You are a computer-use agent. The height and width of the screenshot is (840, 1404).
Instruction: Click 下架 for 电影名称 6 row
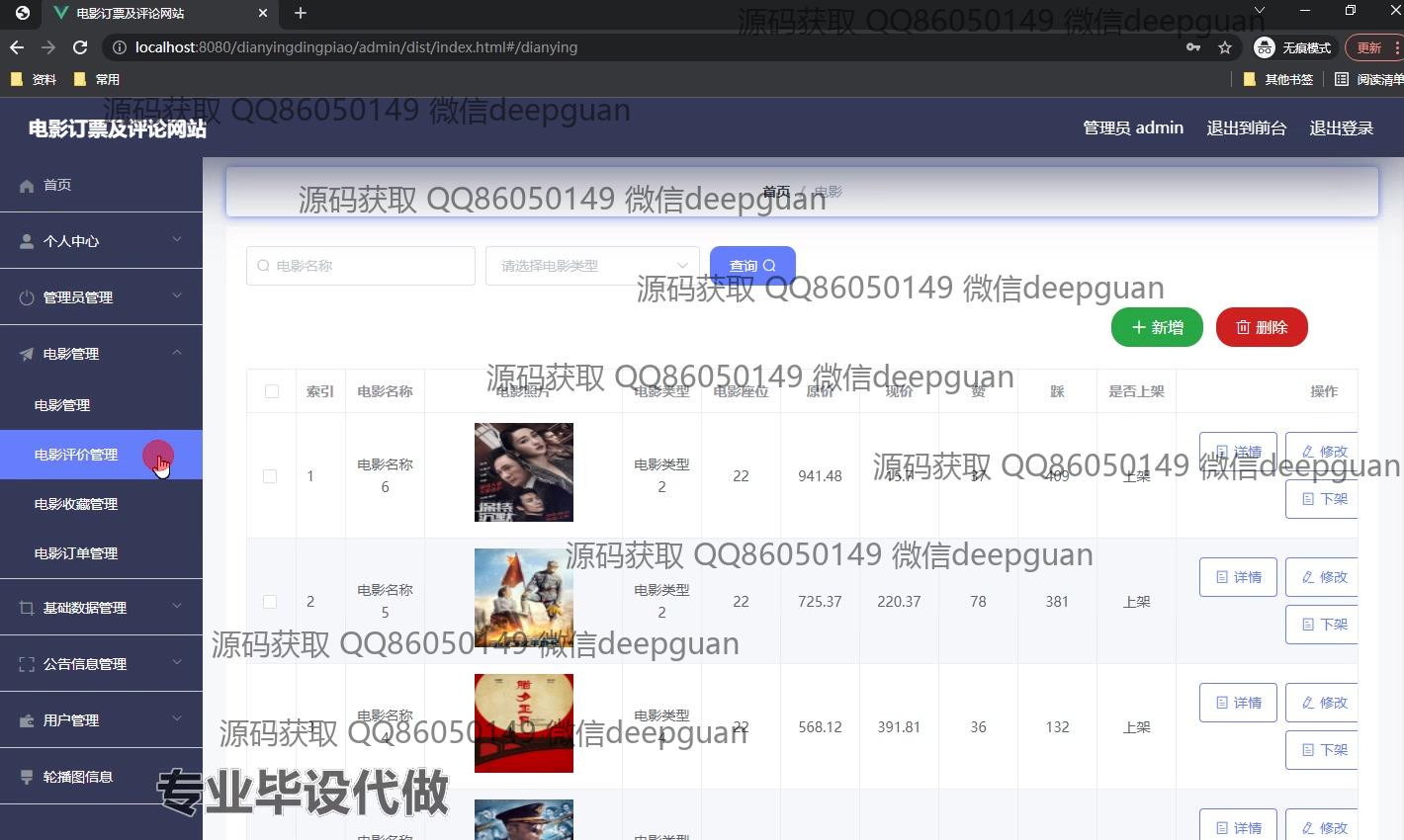click(1323, 499)
